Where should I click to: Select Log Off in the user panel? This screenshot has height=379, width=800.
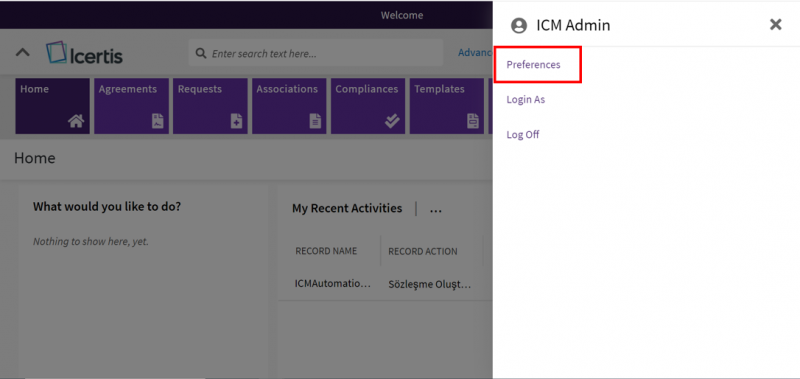[x=522, y=135]
